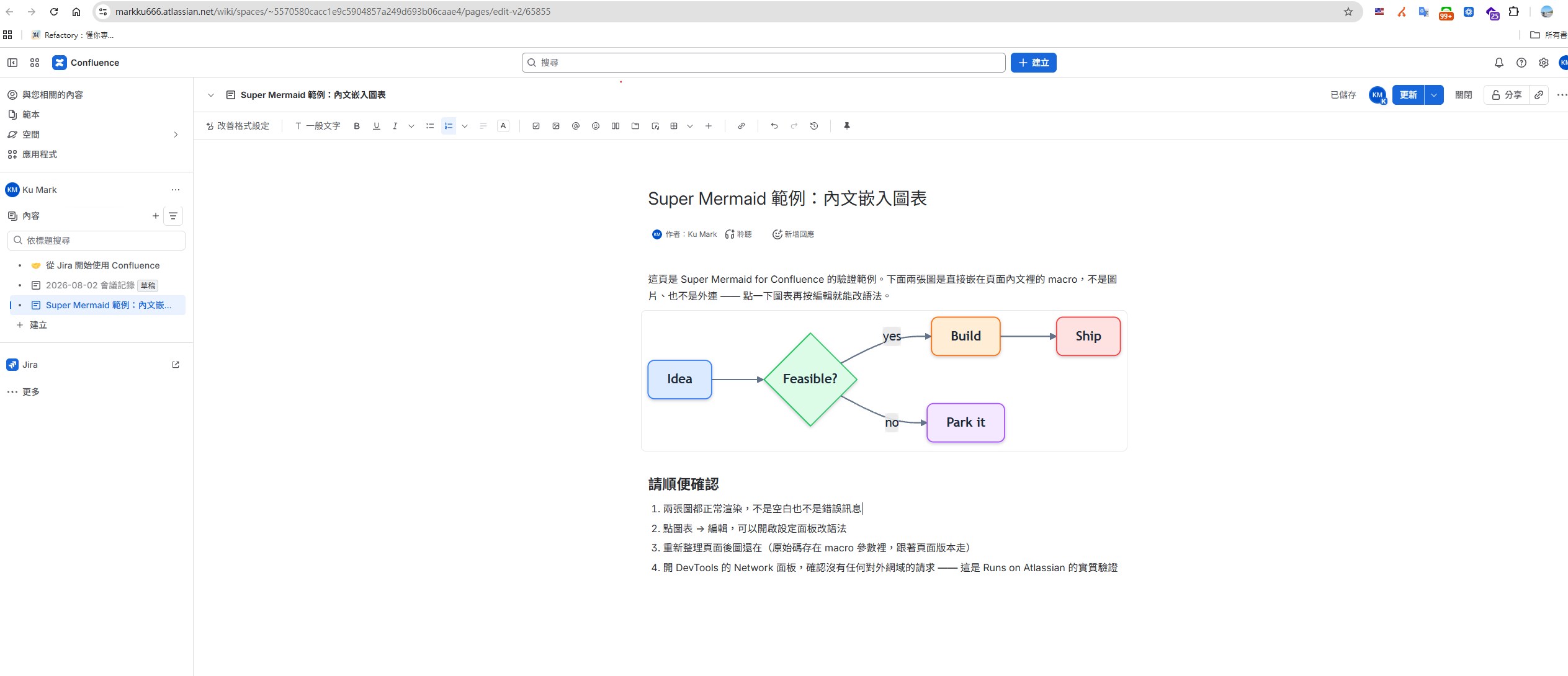Toggle italic formatting
1568x676 pixels.
[395, 126]
